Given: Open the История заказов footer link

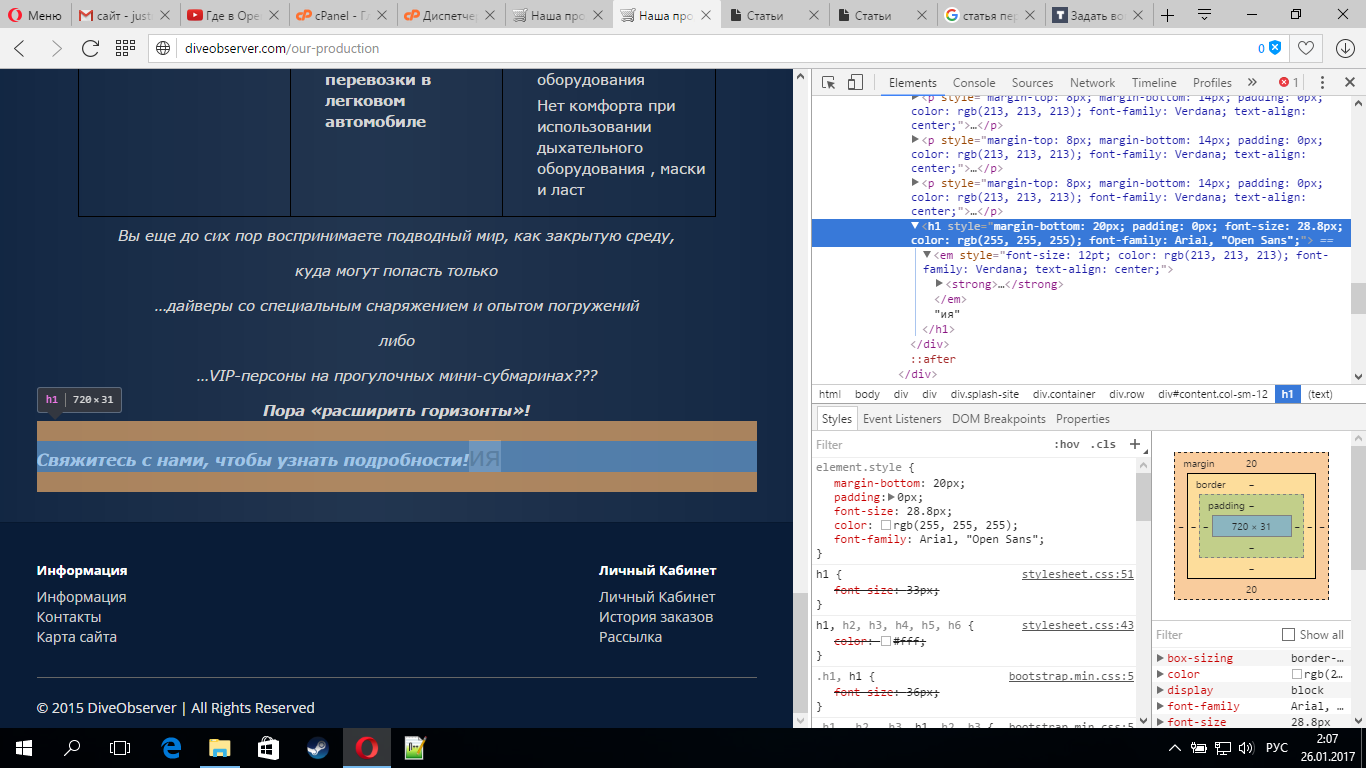Looking at the screenshot, I should (656, 617).
